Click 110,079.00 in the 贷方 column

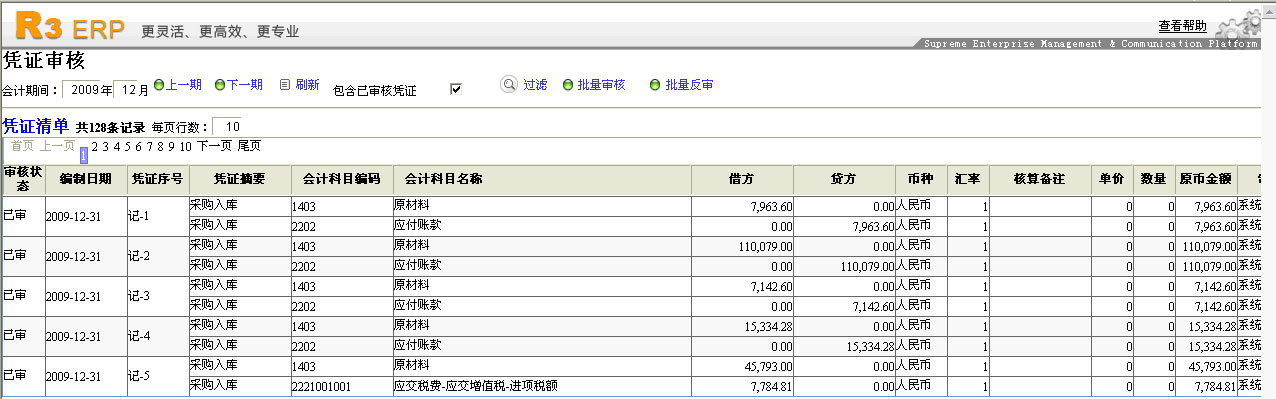click(867, 267)
